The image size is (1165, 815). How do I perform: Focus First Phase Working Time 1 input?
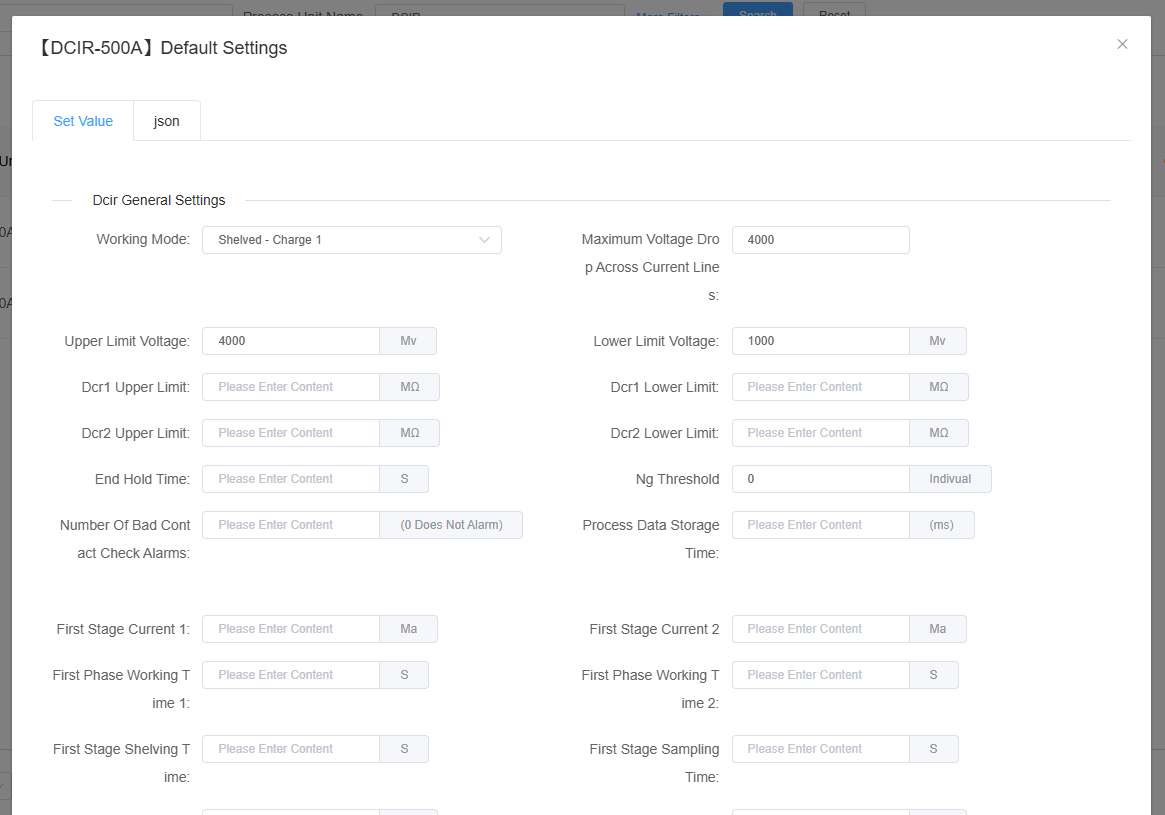click(291, 675)
